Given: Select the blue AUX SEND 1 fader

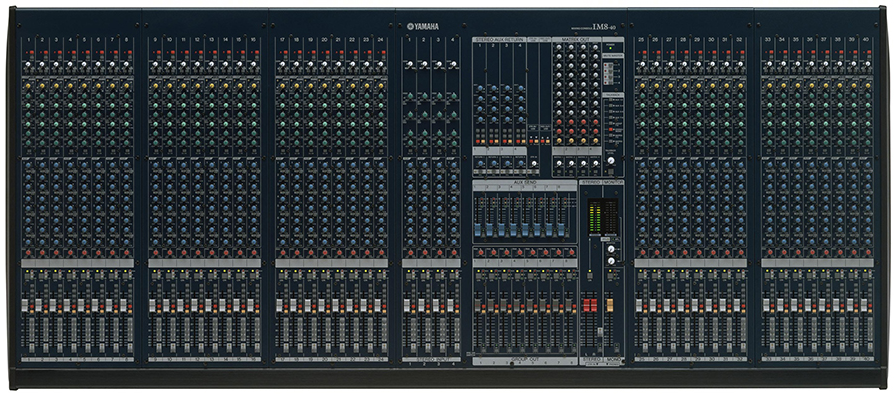Looking at the screenshot, I should point(477,229).
